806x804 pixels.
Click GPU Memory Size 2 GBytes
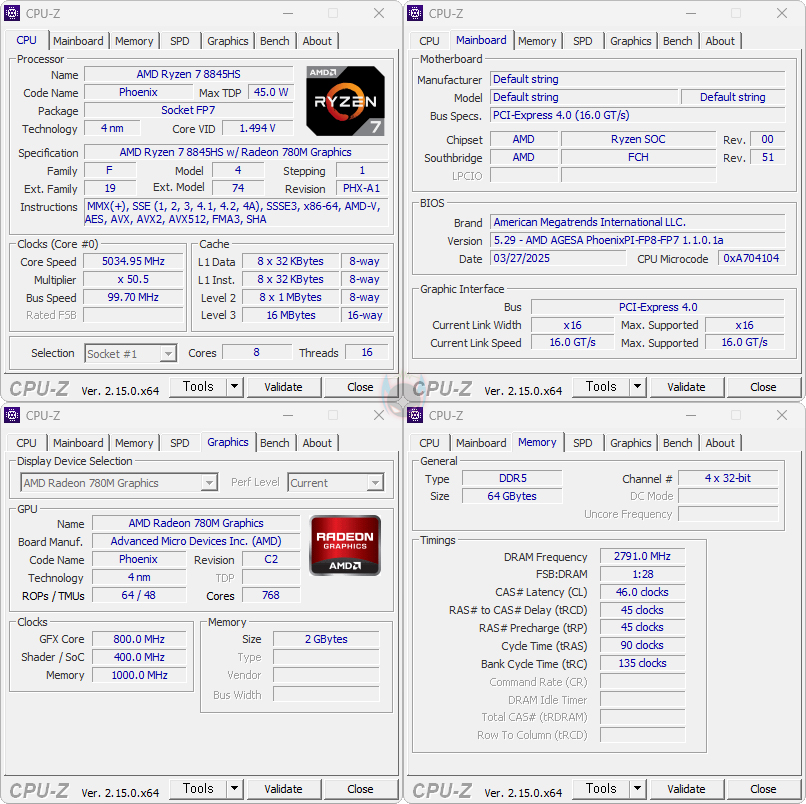326,639
